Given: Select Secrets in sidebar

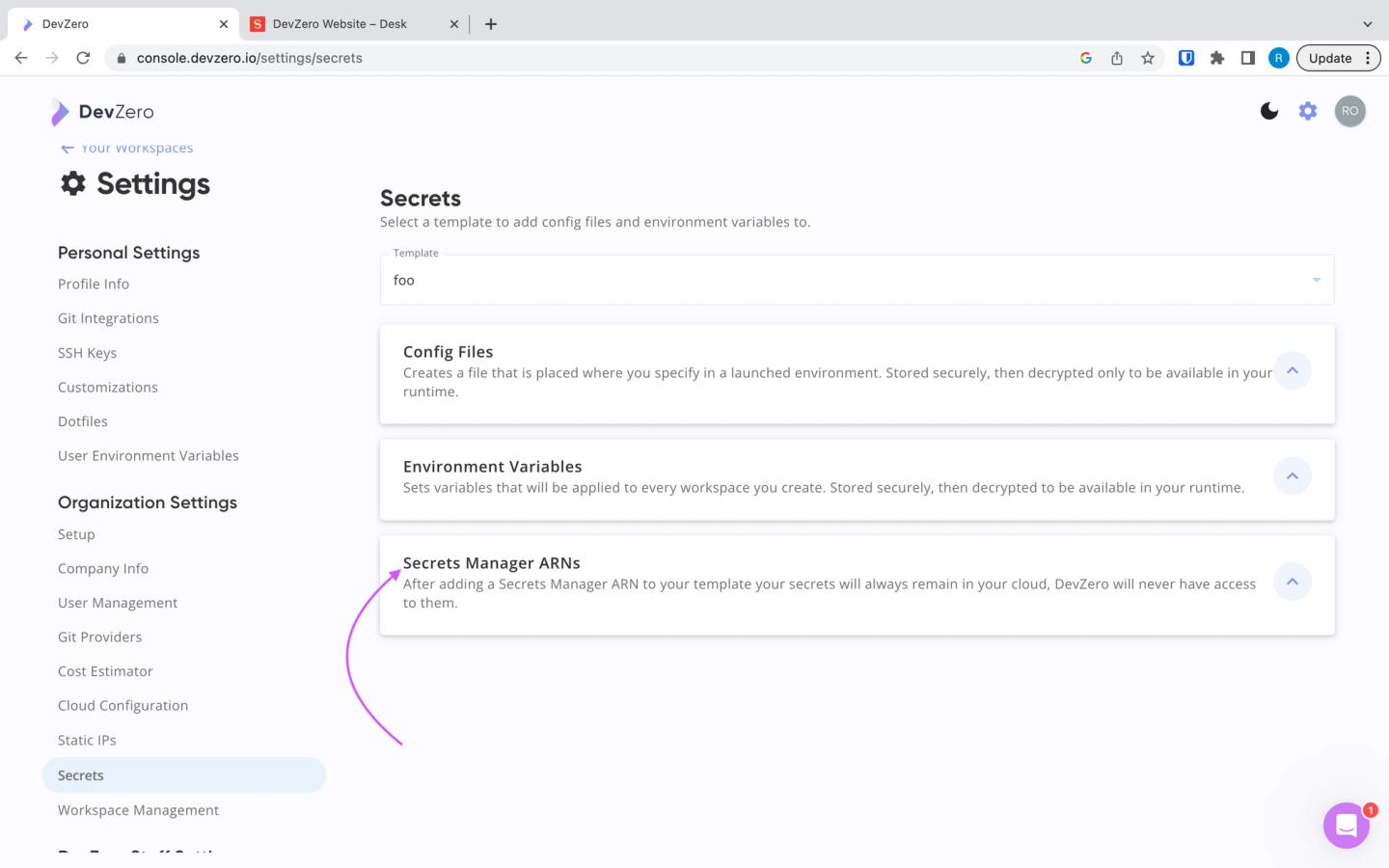Looking at the screenshot, I should [x=184, y=775].
